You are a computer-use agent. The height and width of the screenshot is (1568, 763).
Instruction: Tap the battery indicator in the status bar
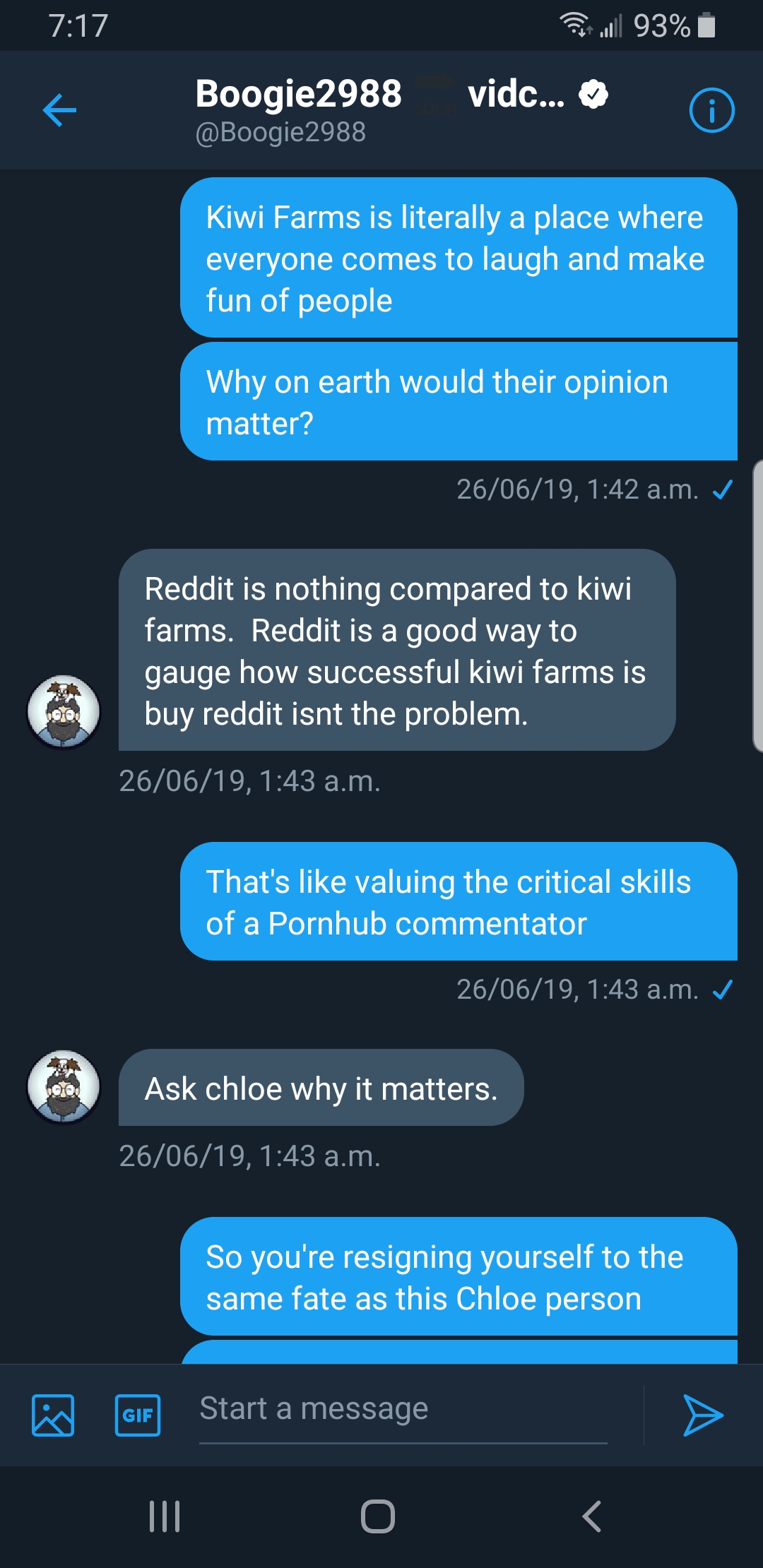706,26
